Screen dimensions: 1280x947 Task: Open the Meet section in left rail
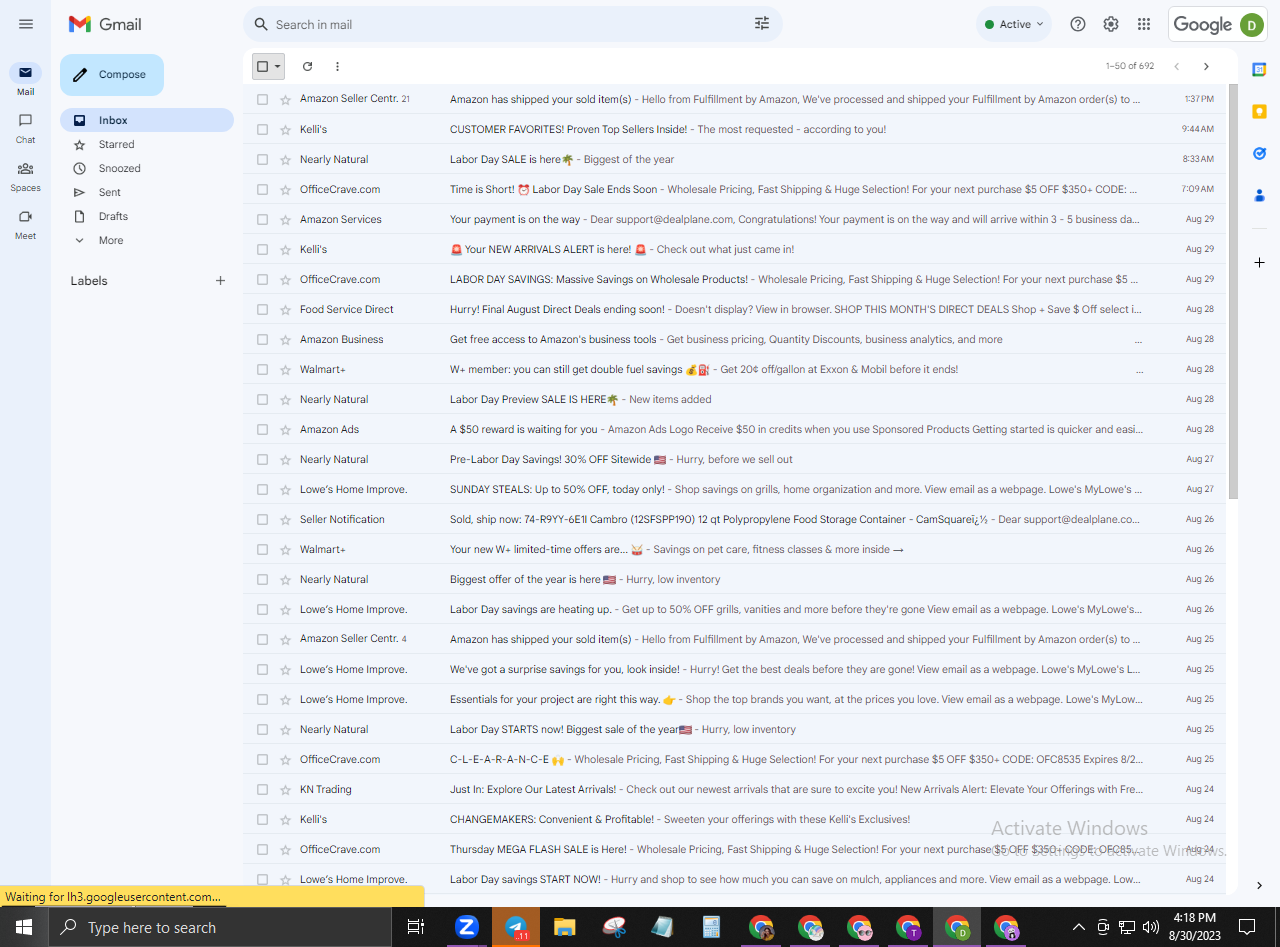(x=26, y=223)
